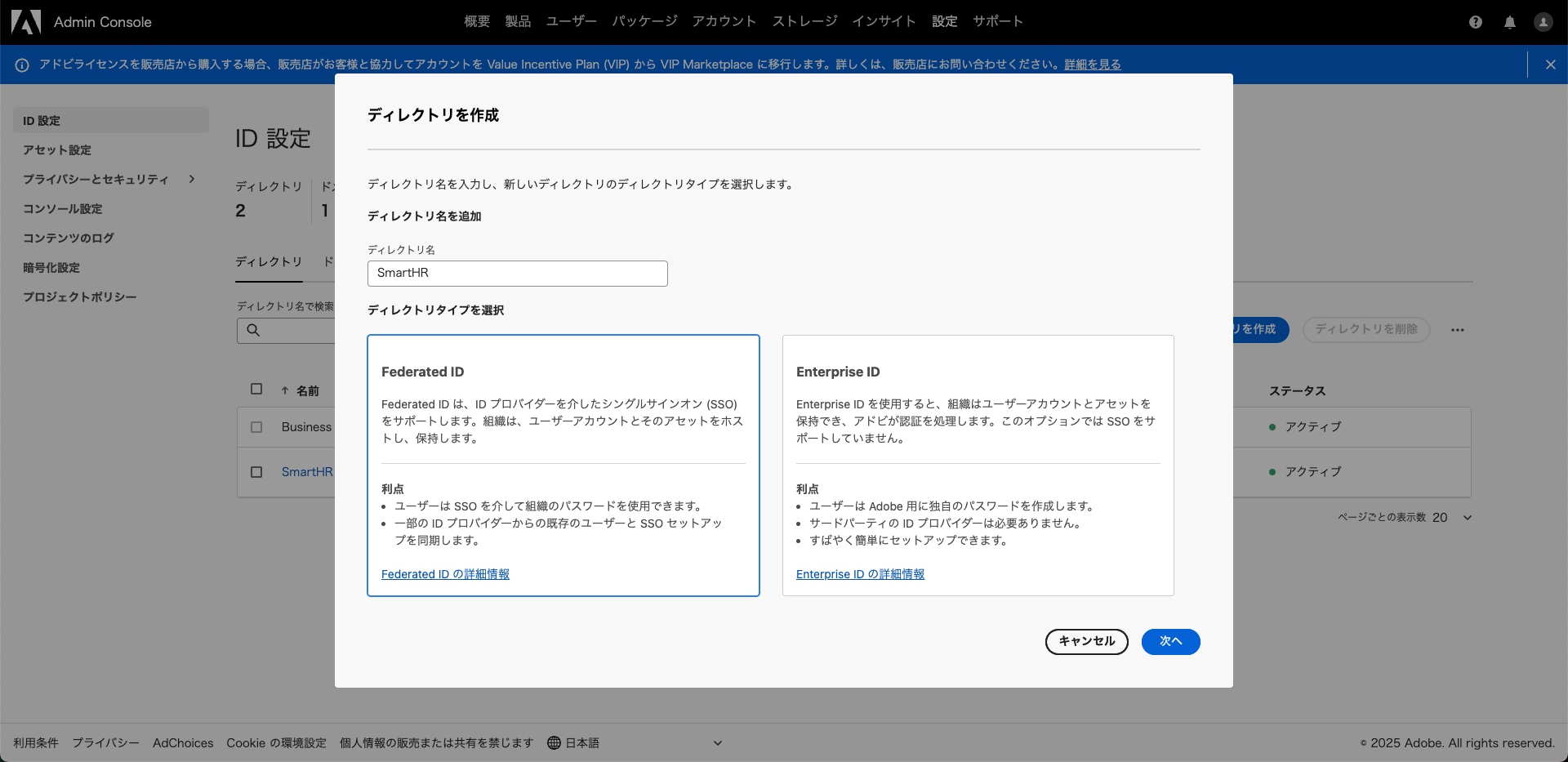This screenshot has width=1568, height=762.
Task: Click the partially hidden ディレクトリを作成 button
Action: click(1260, 329)
